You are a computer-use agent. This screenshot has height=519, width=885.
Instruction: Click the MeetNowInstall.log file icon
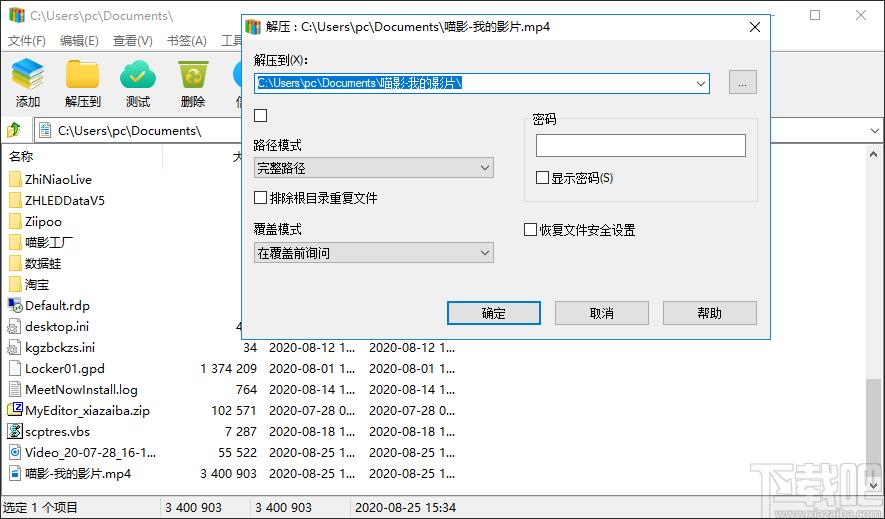(15, 390)
